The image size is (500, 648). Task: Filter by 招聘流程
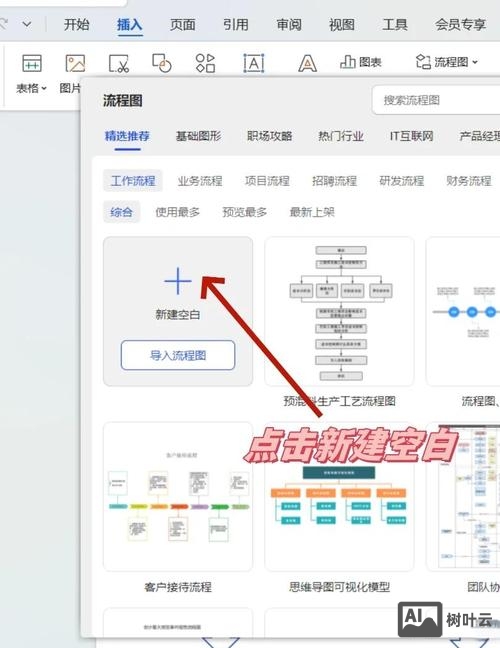[x=334, y=181]
